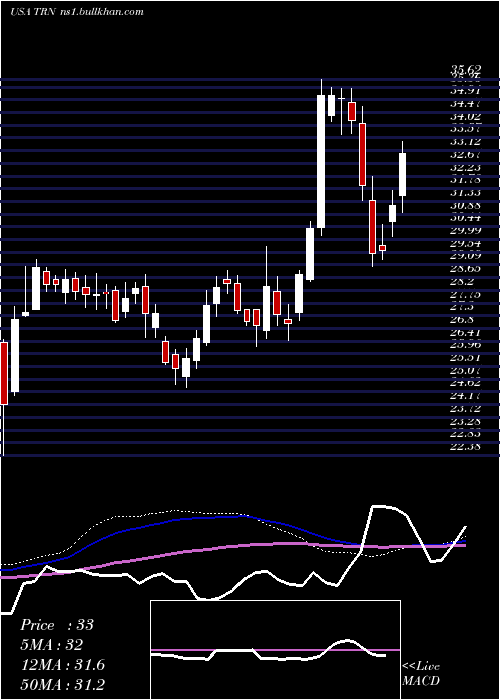Click the 30.88 price axis label
The image size is (500, 700).
point(466,205)
